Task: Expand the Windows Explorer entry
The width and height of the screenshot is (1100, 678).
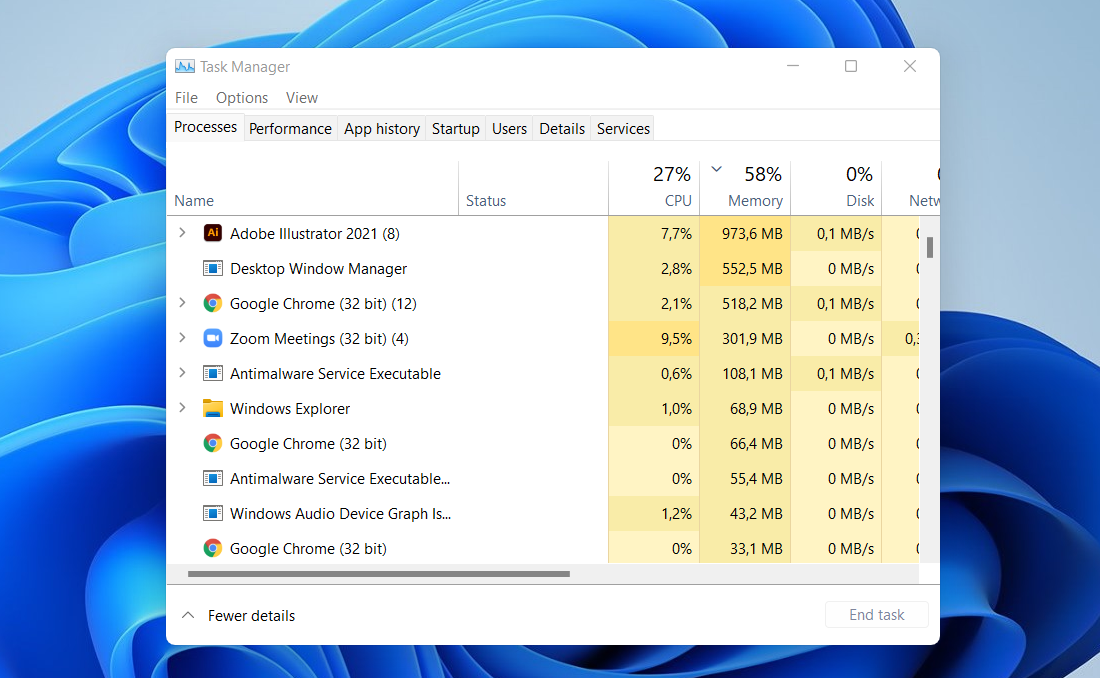Action: click(183, 408)
